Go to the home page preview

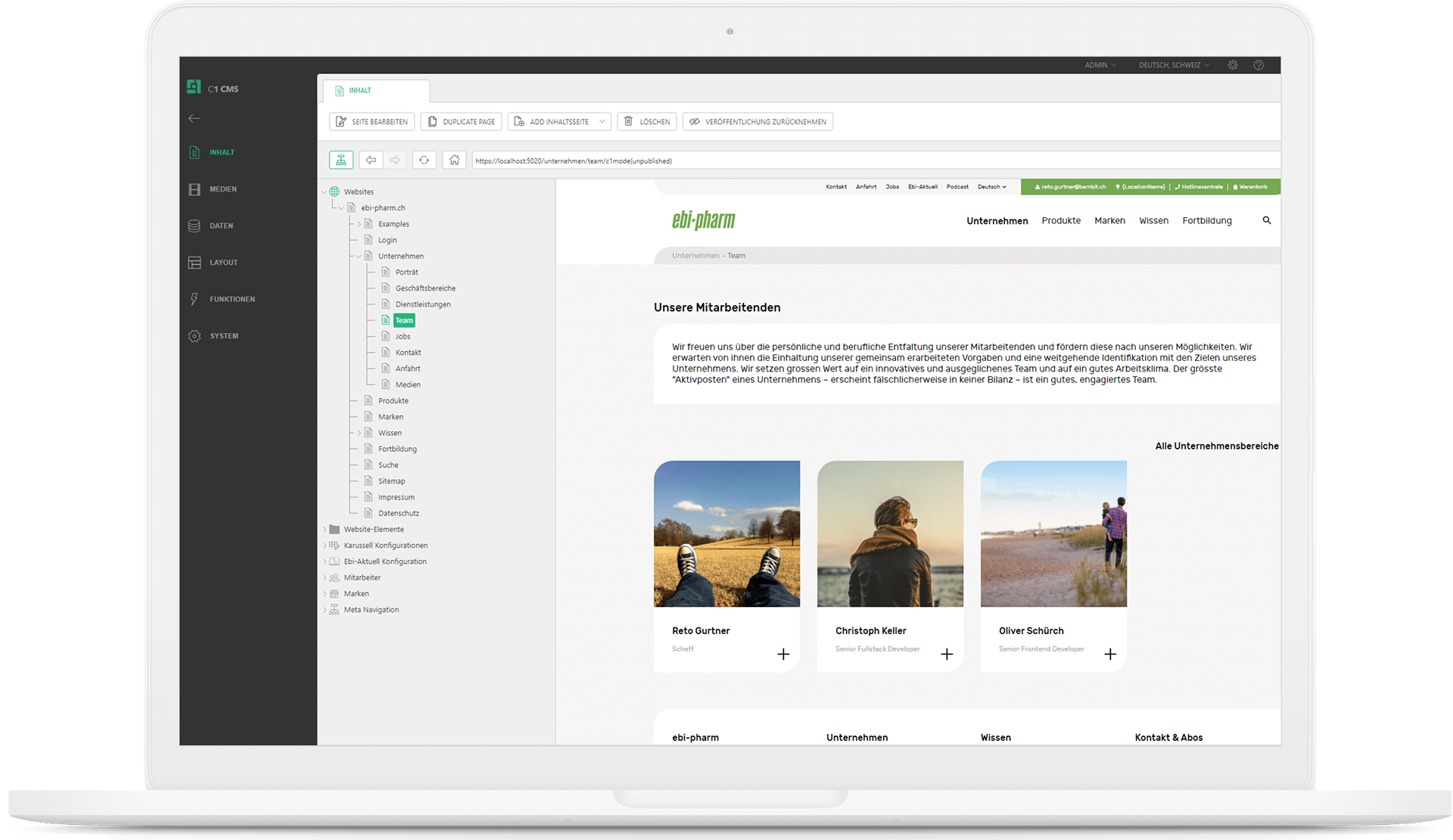coord(454,160)
